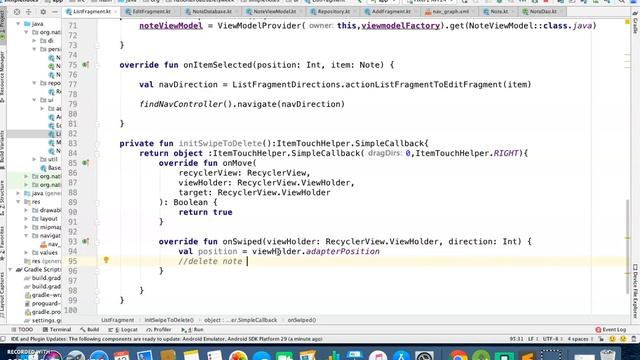640x360 pixels.
Task: Expand the drawable folder
Action: pyautogui.click(x=26, y=210)
